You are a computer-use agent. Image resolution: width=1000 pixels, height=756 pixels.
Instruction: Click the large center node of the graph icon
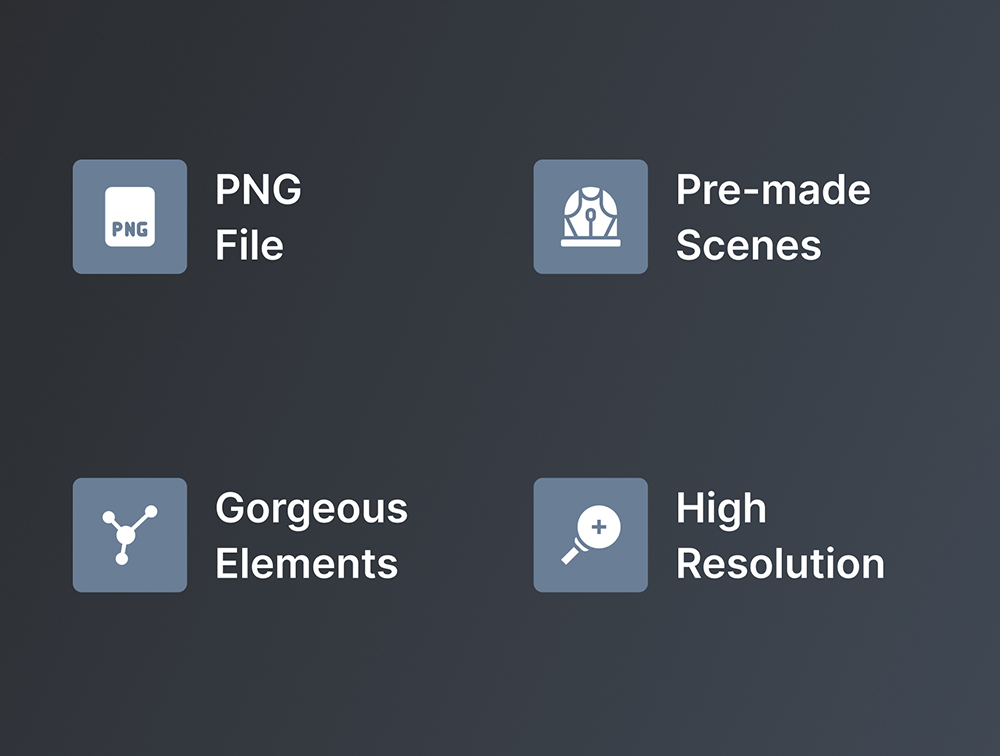(125, 537)
